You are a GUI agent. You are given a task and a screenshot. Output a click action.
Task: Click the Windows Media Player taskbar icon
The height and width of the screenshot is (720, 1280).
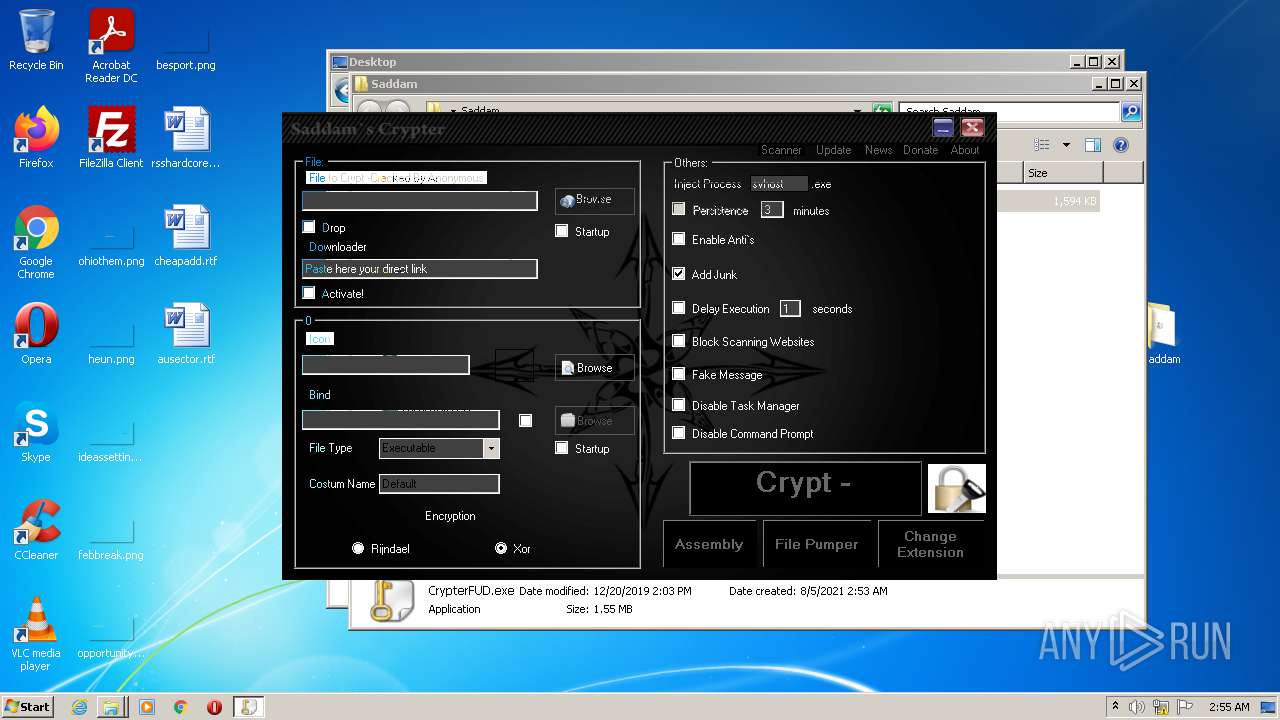pos(147,707)
